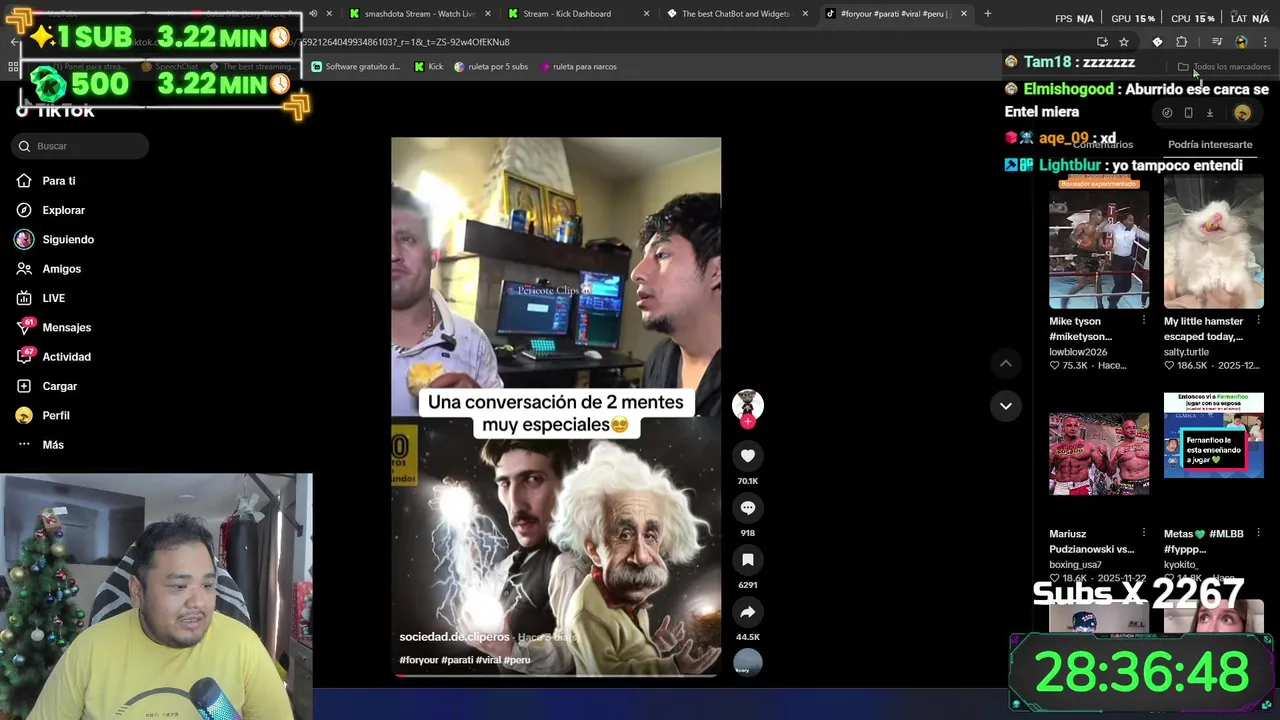Click the #peru hashtag in caption
This screenshot has height=720, width=1280.
click(517, 660)
